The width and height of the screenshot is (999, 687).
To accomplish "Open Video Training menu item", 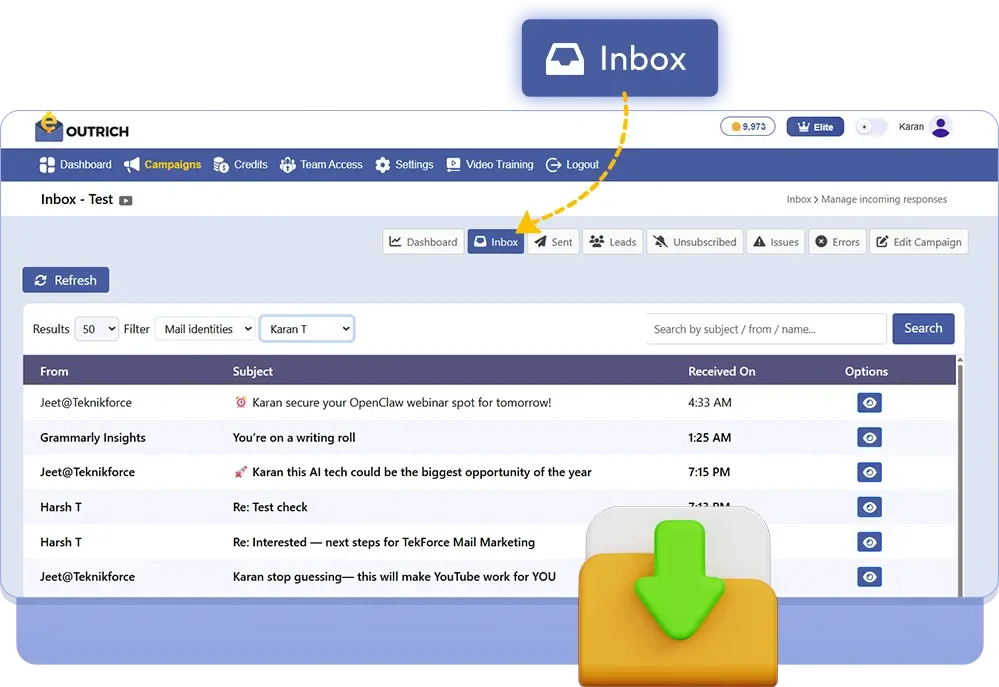I will click(x=489, y=164).
